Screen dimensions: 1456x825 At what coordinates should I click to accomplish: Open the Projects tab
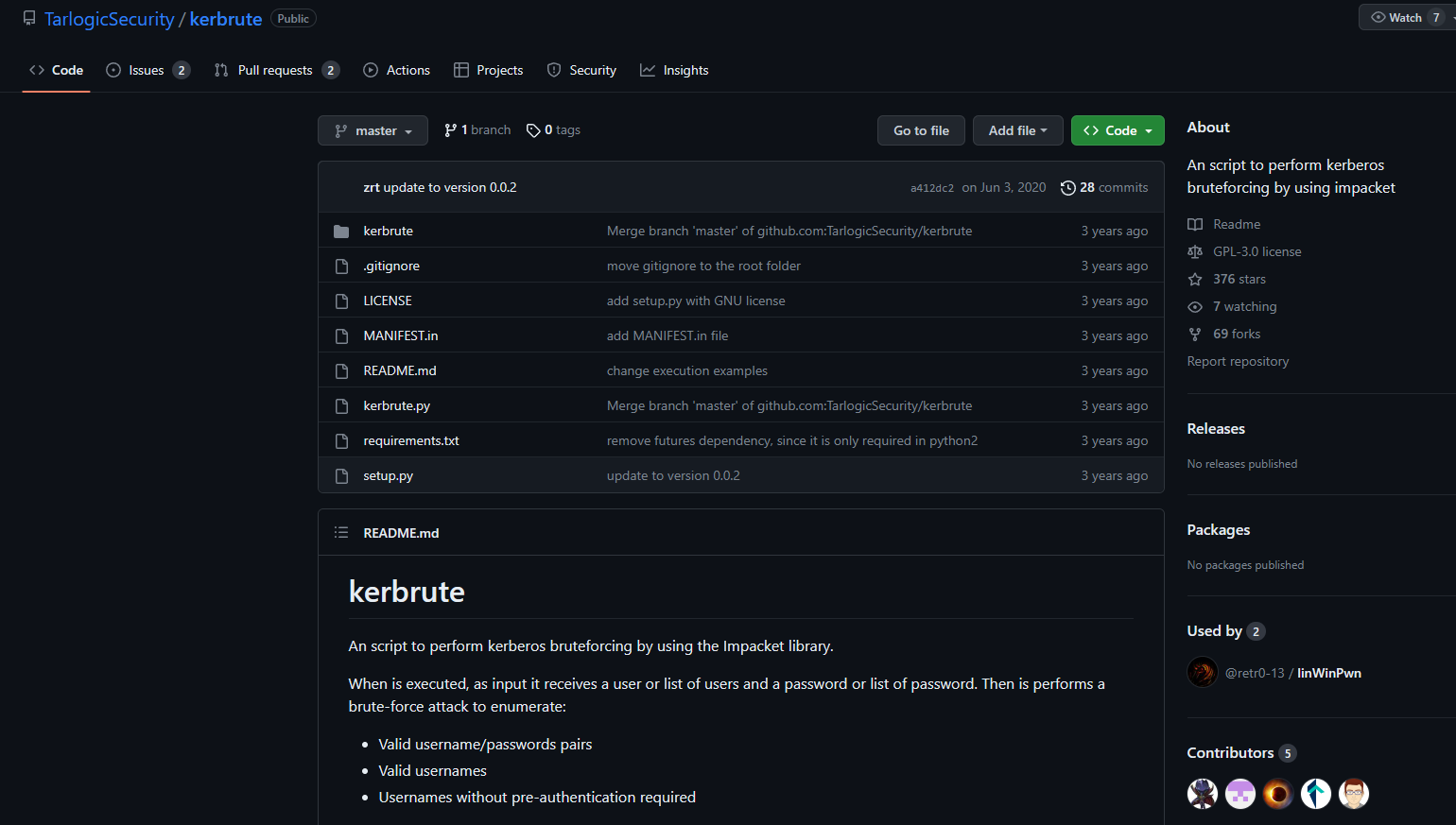(x=489, y=71)
